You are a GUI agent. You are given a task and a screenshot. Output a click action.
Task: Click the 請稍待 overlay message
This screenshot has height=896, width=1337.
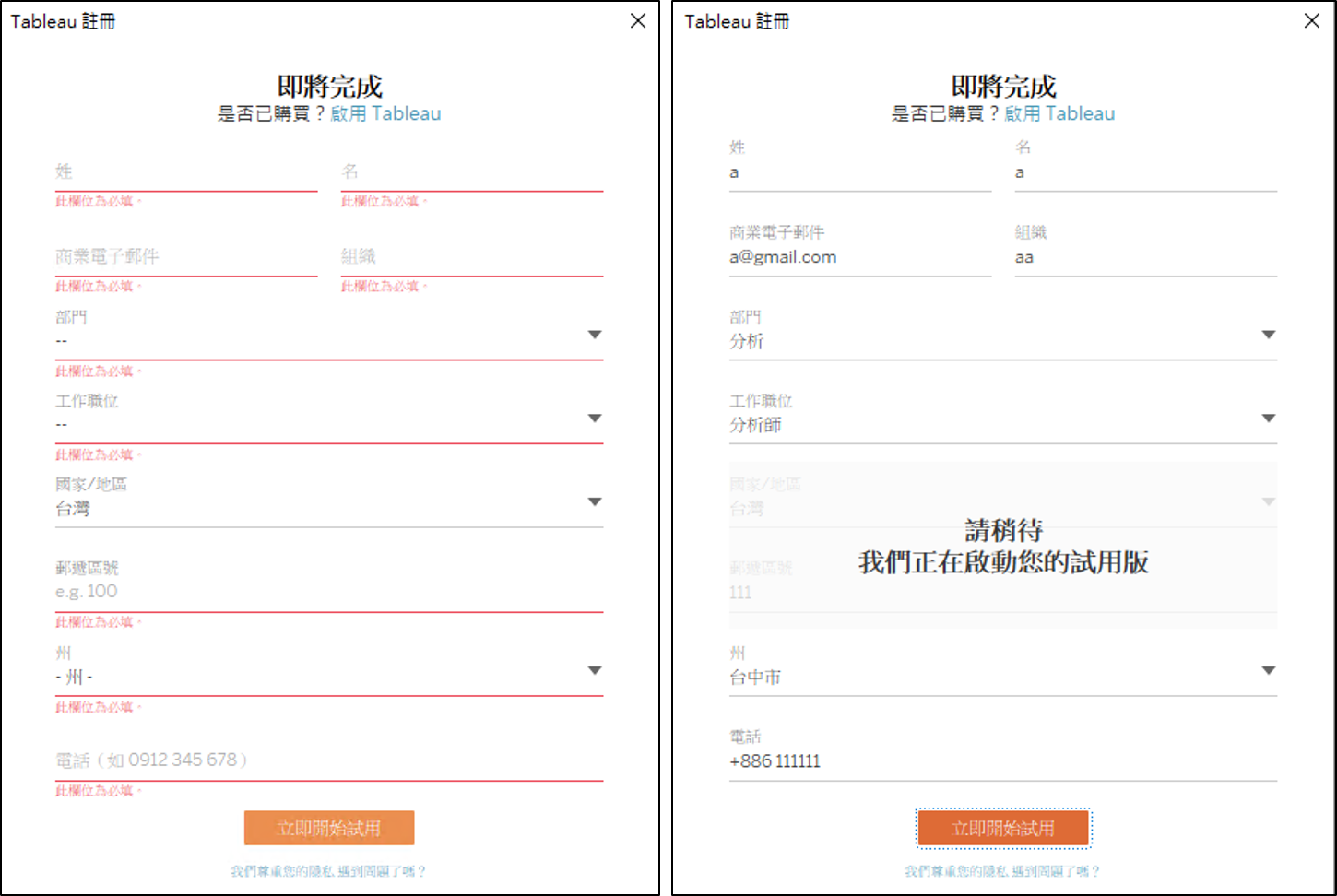(x=1003, y=530)
